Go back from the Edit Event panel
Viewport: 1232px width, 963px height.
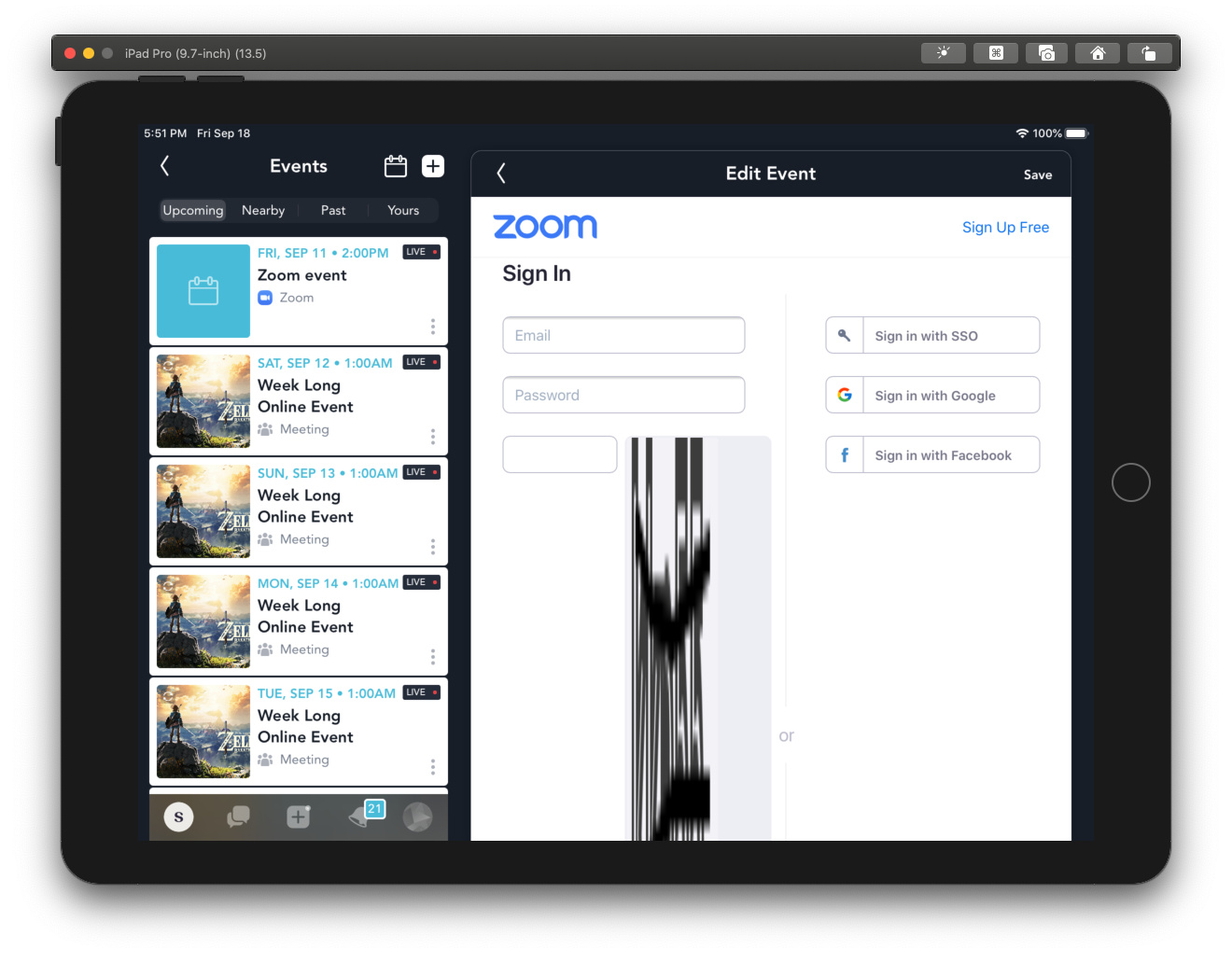[501, 174]
